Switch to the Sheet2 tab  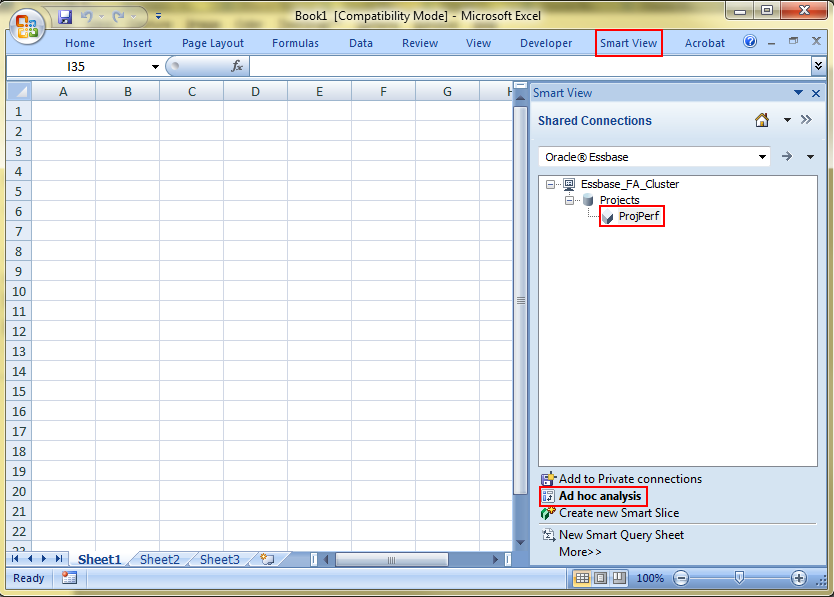(160, 559)
